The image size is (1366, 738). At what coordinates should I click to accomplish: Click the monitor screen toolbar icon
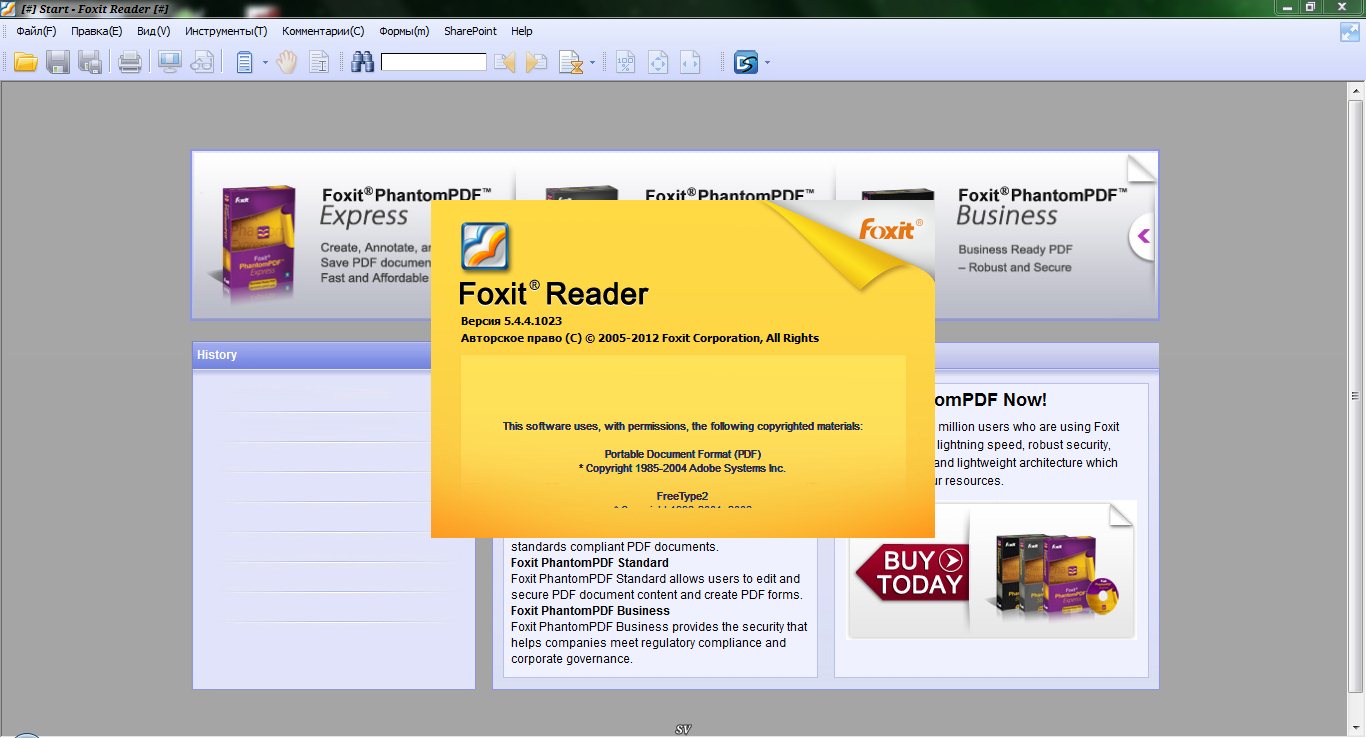pyautogui.click(x=169, y=63)
